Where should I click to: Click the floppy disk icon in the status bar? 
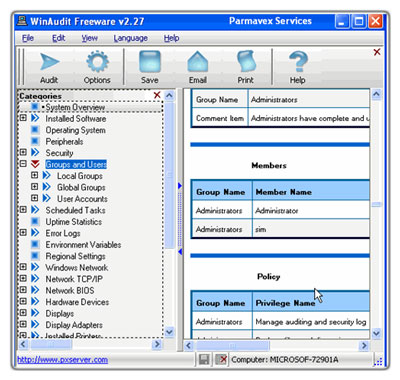pos(204,359)
